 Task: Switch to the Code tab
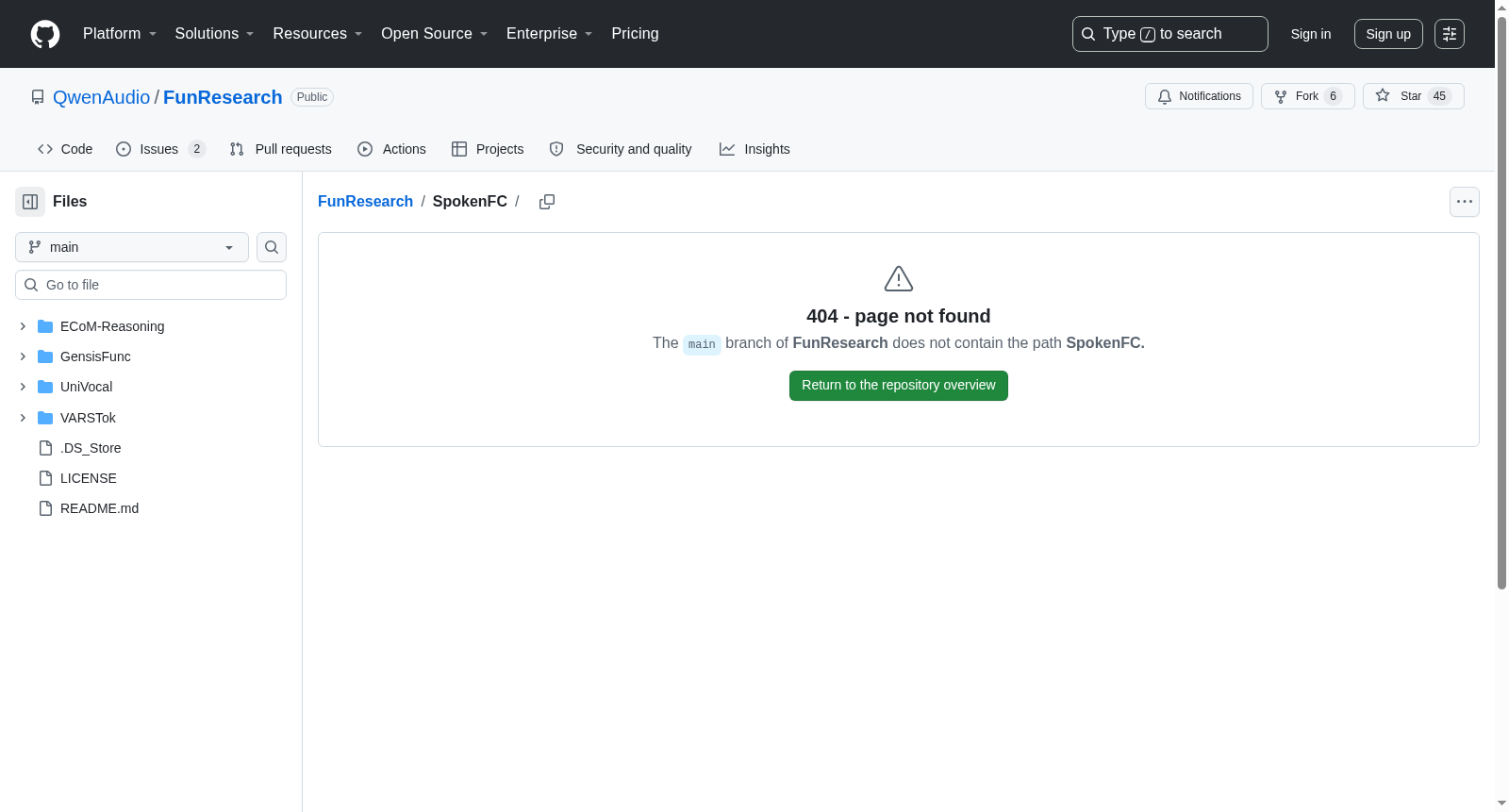pos(65,149)
